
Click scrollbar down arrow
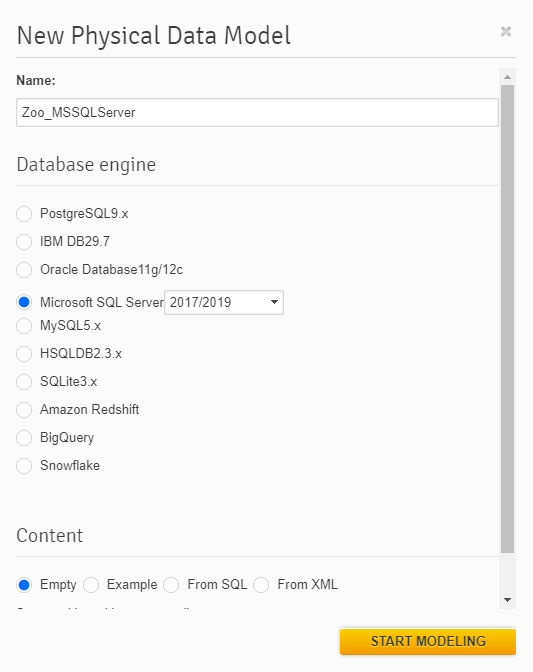(x=507, y=600)
